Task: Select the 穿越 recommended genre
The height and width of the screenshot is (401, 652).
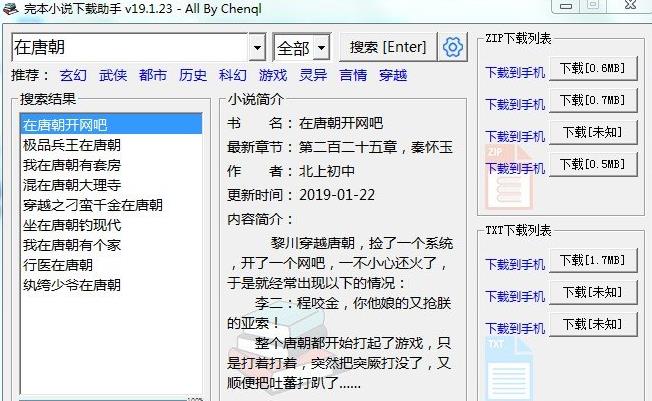Action: point(393,75)
